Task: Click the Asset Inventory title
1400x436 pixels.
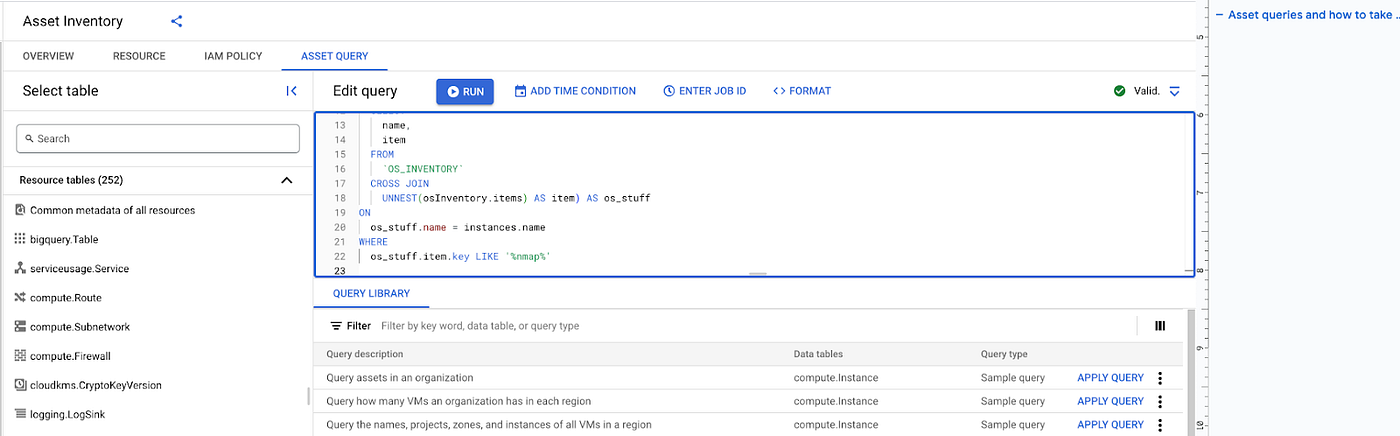Action: pos(73,21)
